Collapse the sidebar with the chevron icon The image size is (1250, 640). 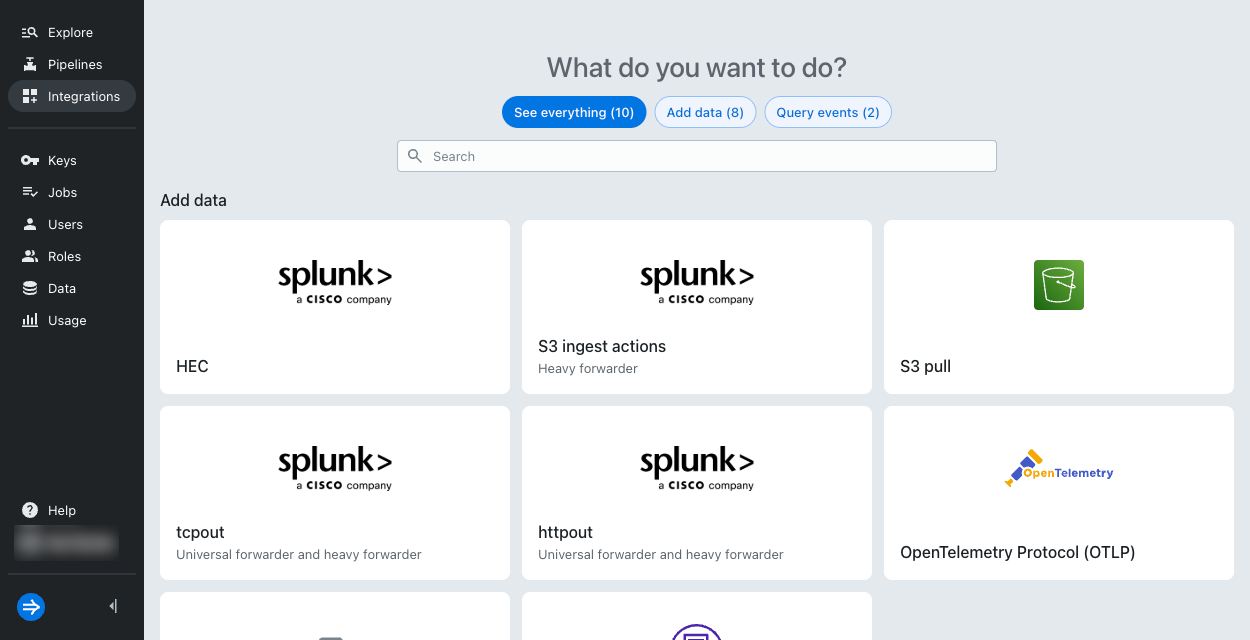113,606
